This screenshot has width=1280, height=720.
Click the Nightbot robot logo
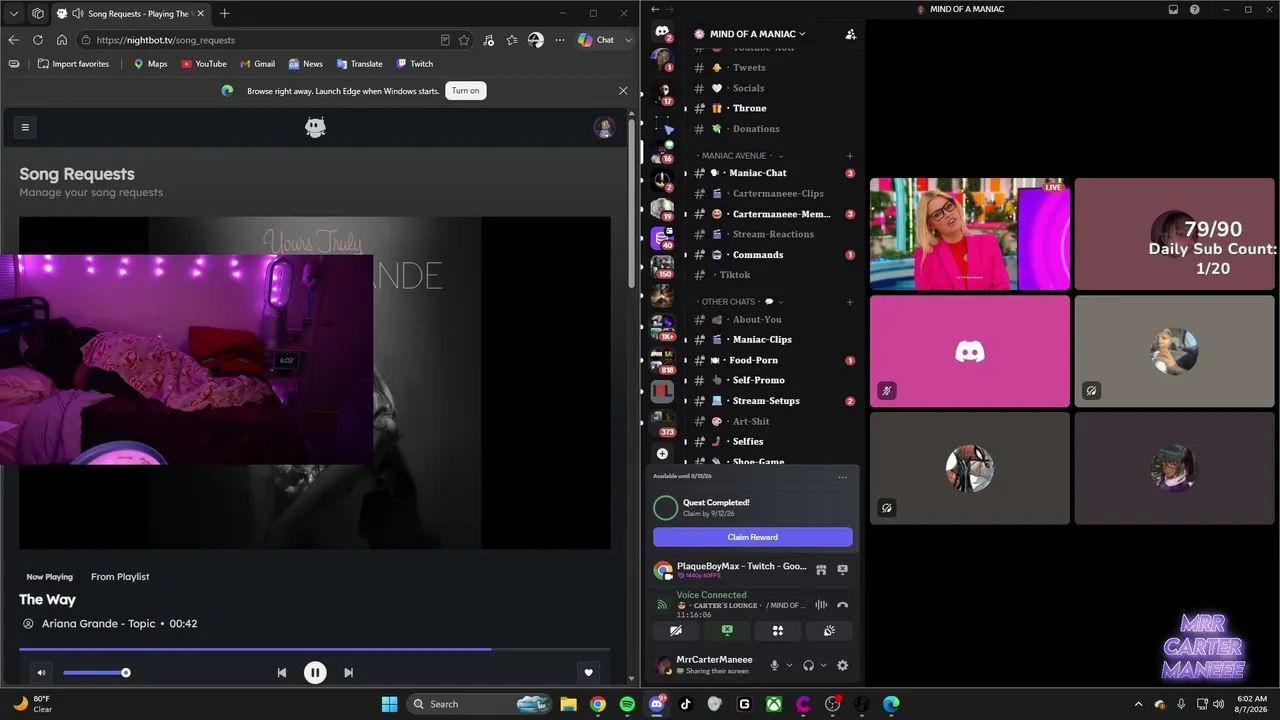point(315,127)
